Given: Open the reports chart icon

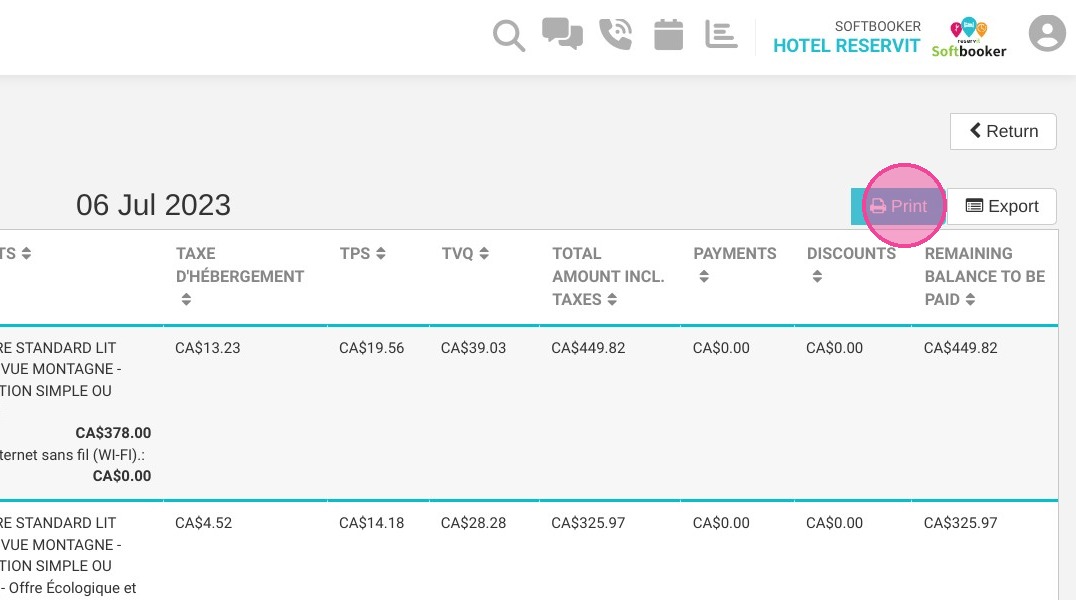Looking at the screenshot, I should coord(721,34).
